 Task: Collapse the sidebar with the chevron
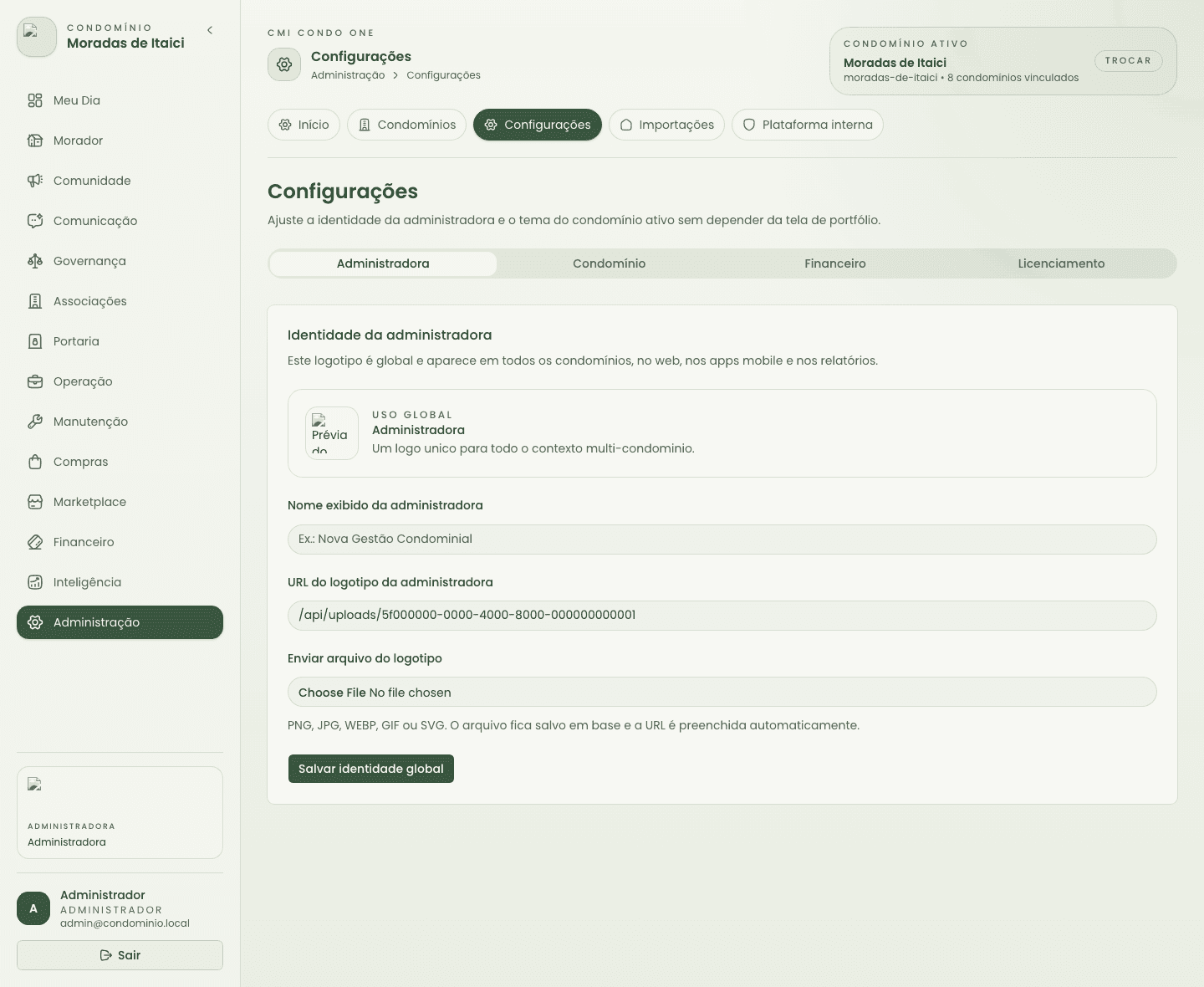[x=210, y=30]
